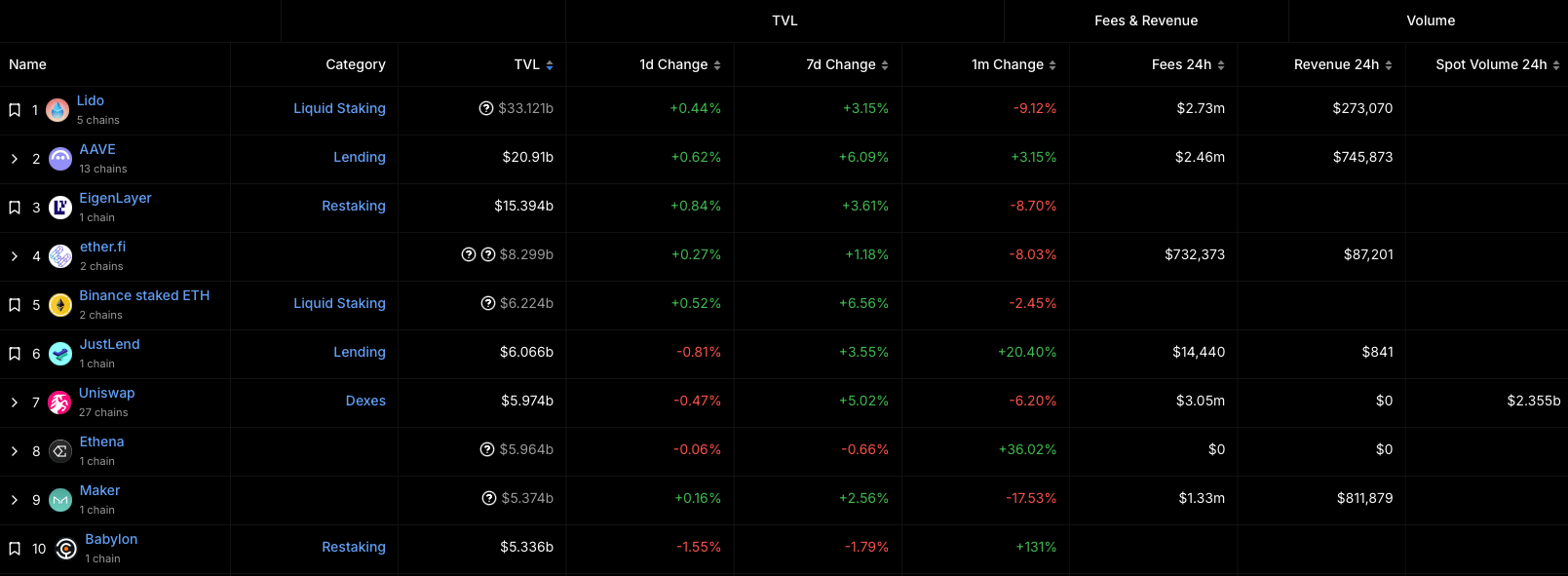Click the Binance staked ETH logo
The height and width of the screenshot is (576, 1568).
60,305
